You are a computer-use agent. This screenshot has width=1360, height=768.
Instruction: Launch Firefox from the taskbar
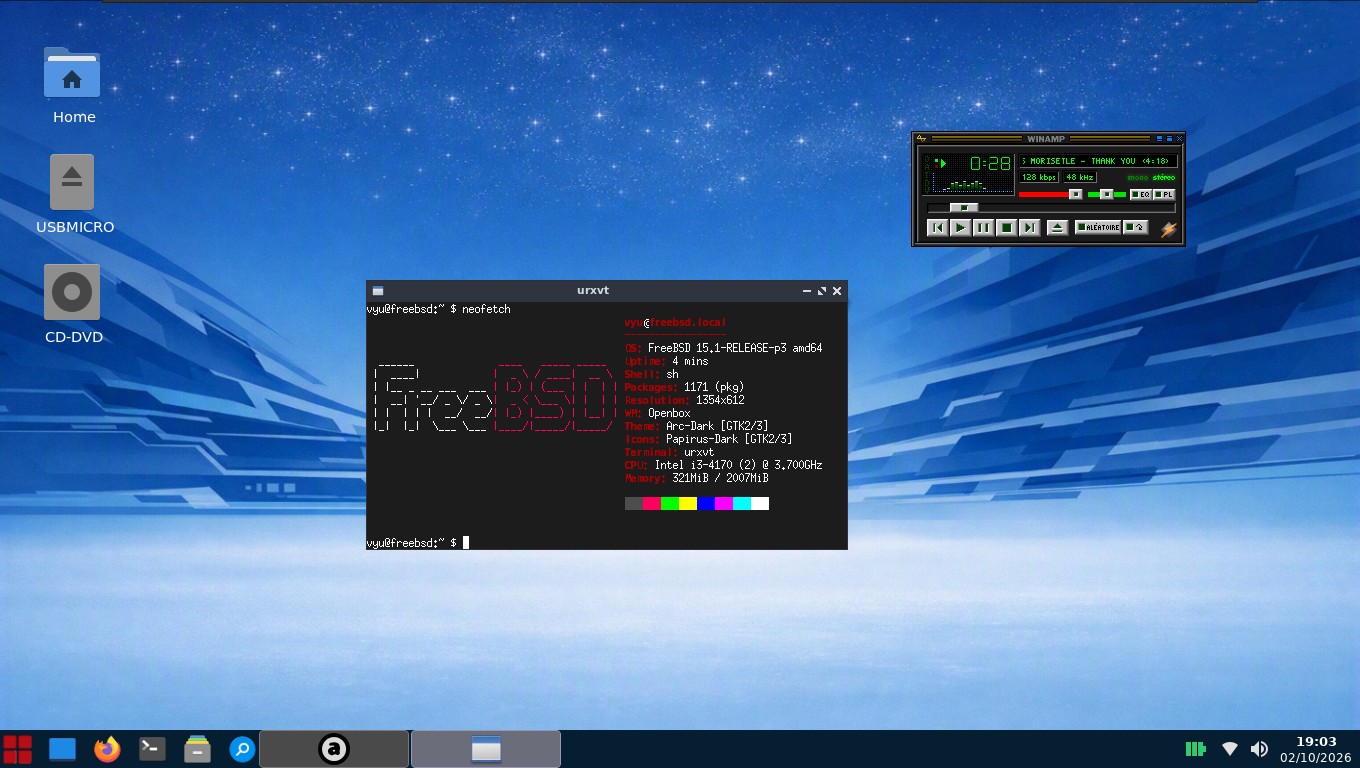click(x=107, y=749)
